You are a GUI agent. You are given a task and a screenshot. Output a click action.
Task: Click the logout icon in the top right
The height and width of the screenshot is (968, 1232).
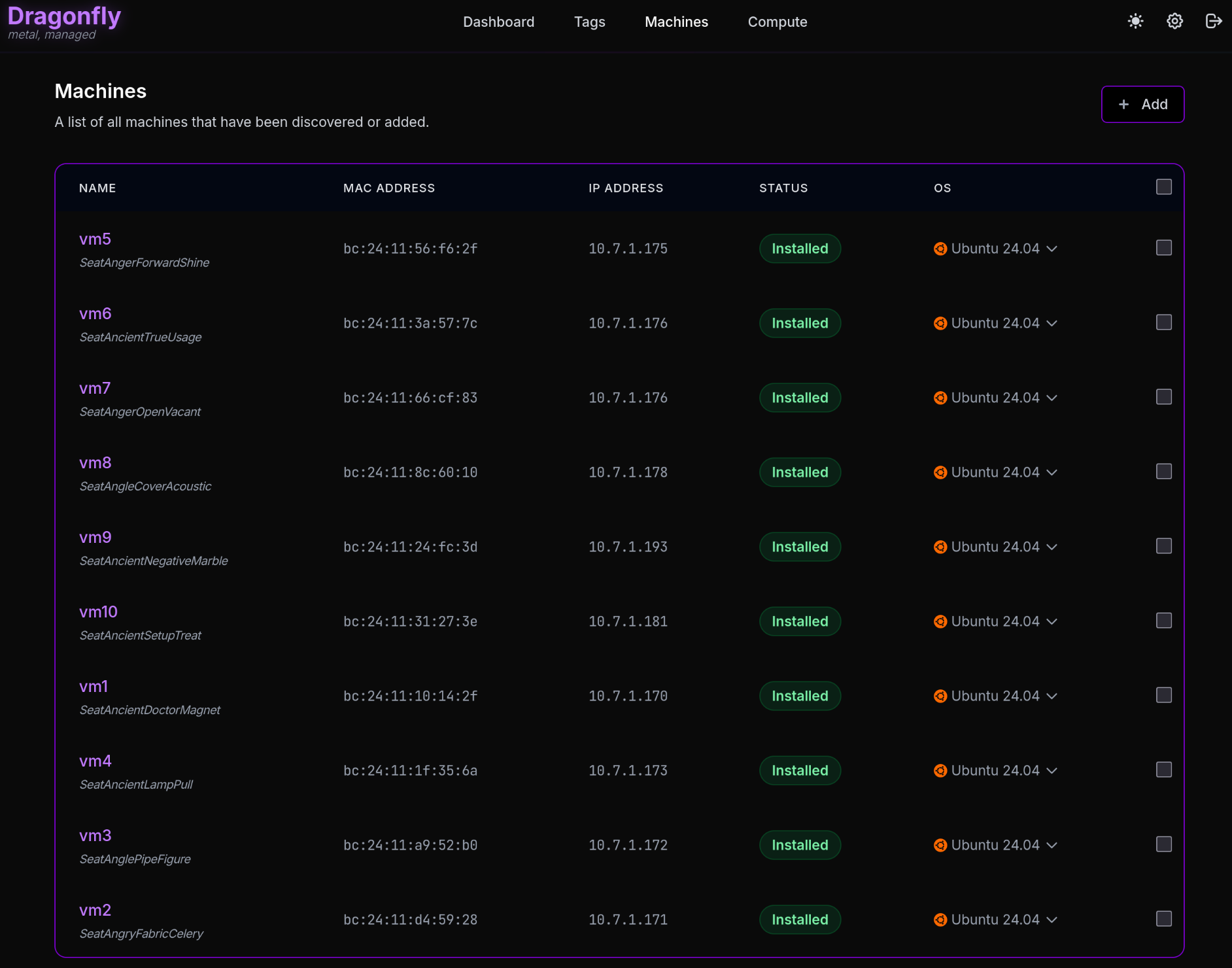click(1214, 21)
